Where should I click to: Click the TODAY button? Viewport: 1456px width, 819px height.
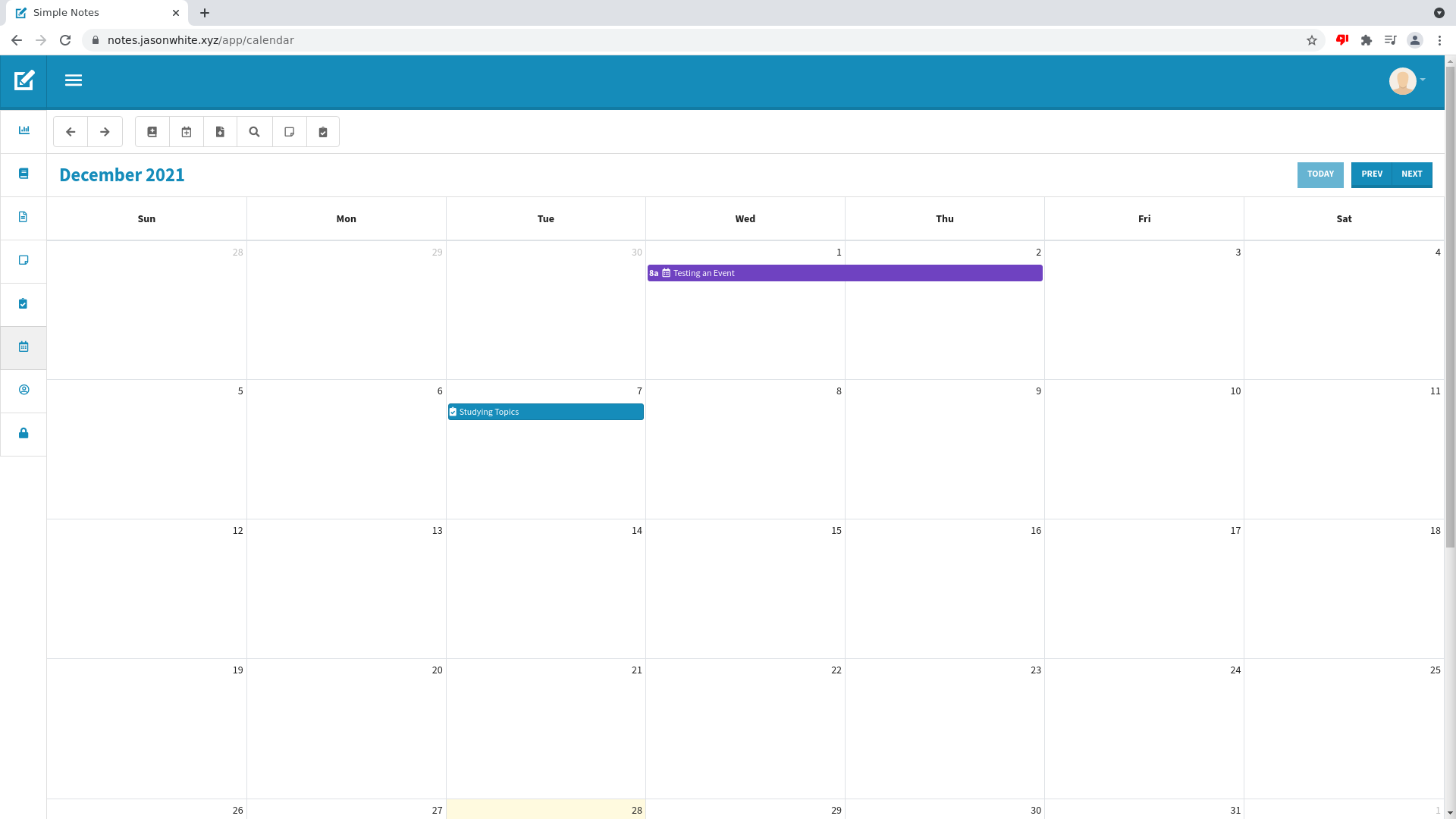[x=1320, y=174]
